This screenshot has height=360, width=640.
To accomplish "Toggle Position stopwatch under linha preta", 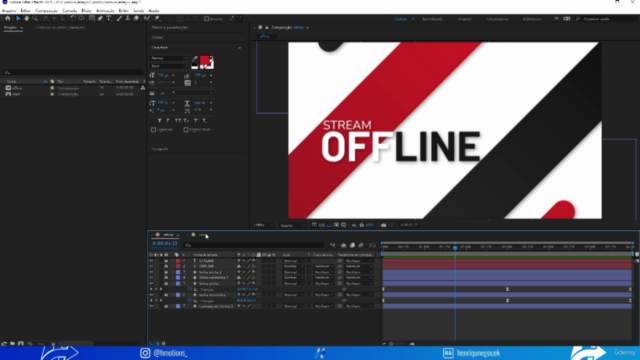I will 190,289.
